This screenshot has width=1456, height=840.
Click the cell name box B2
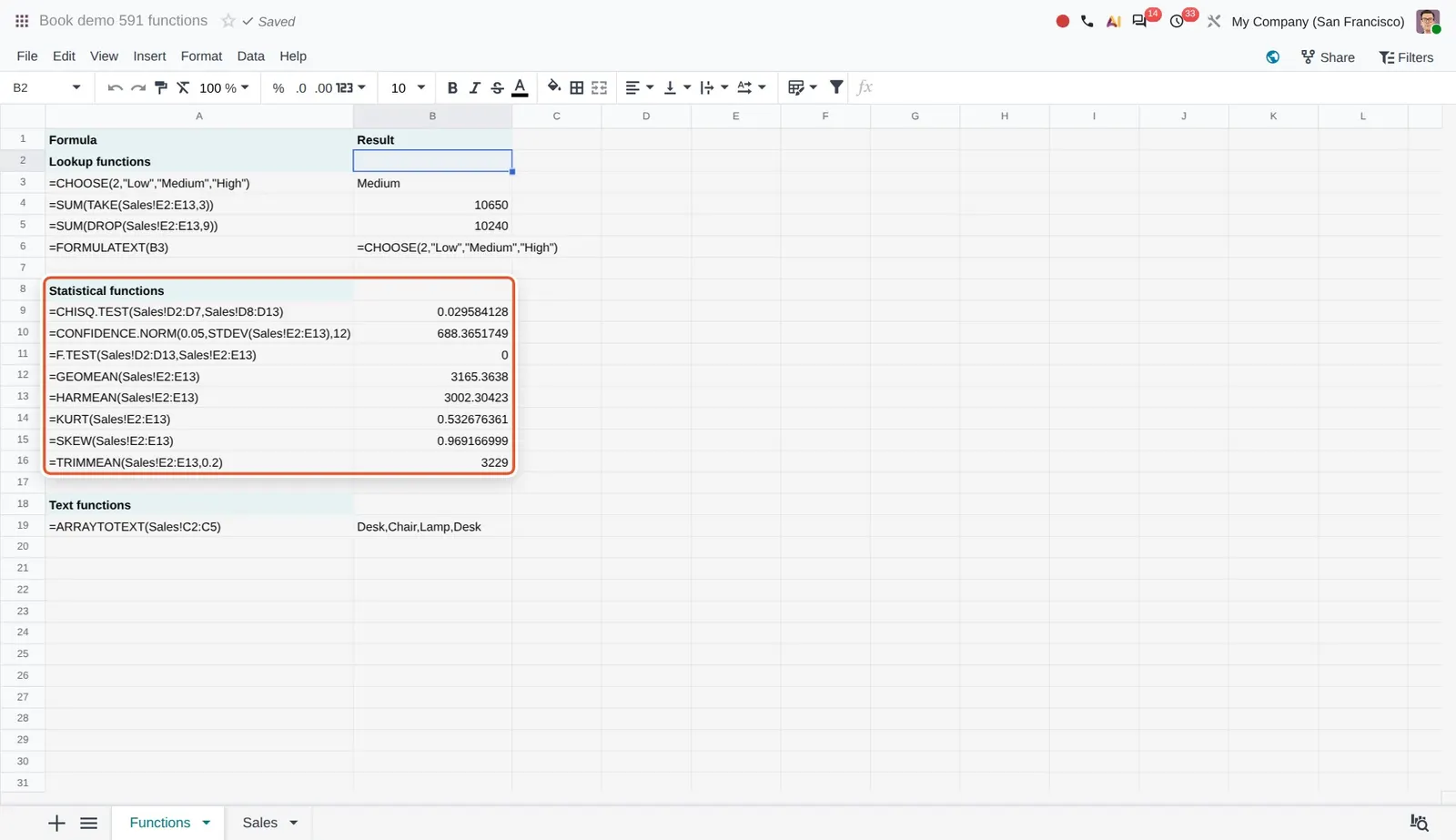tap(36, 88)
